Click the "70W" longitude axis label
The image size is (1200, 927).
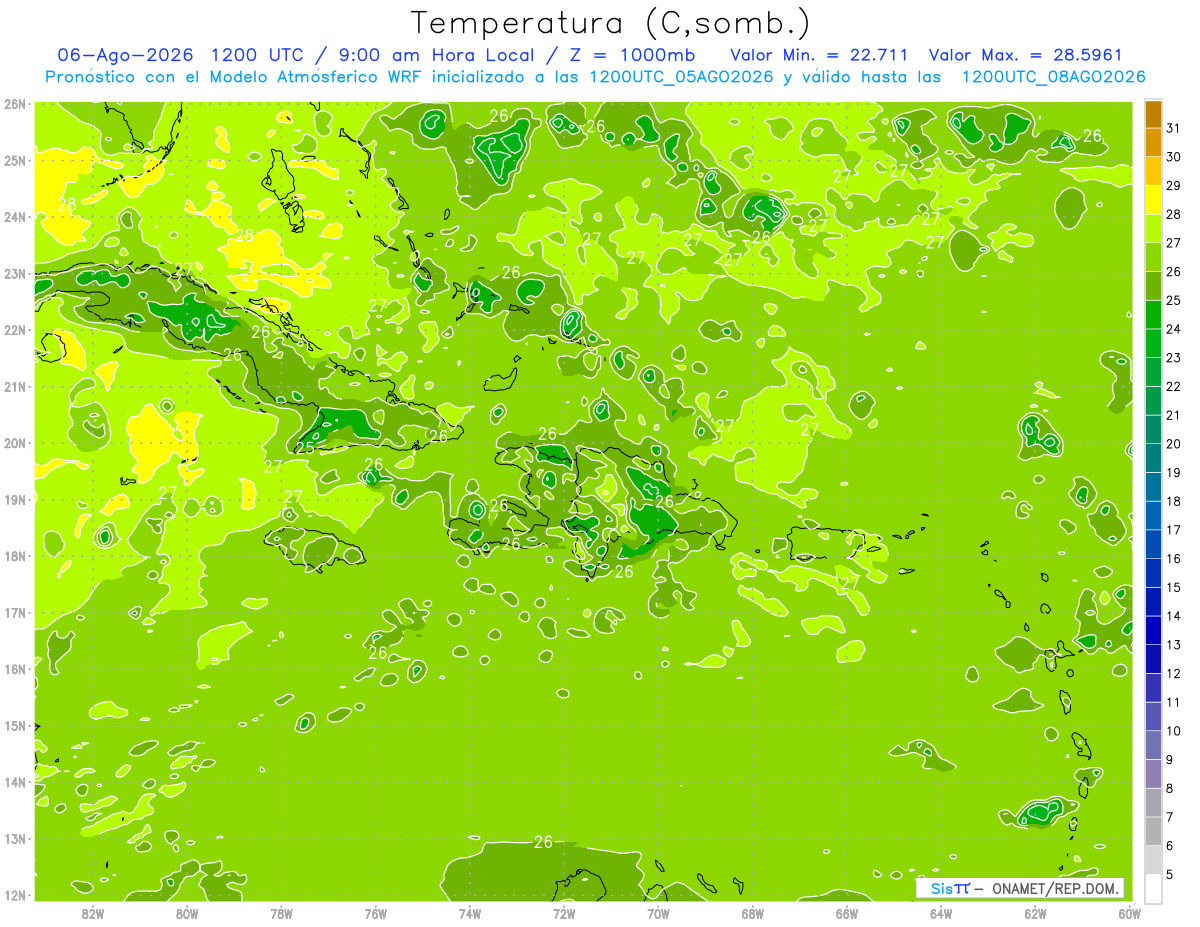pos(658,913)
